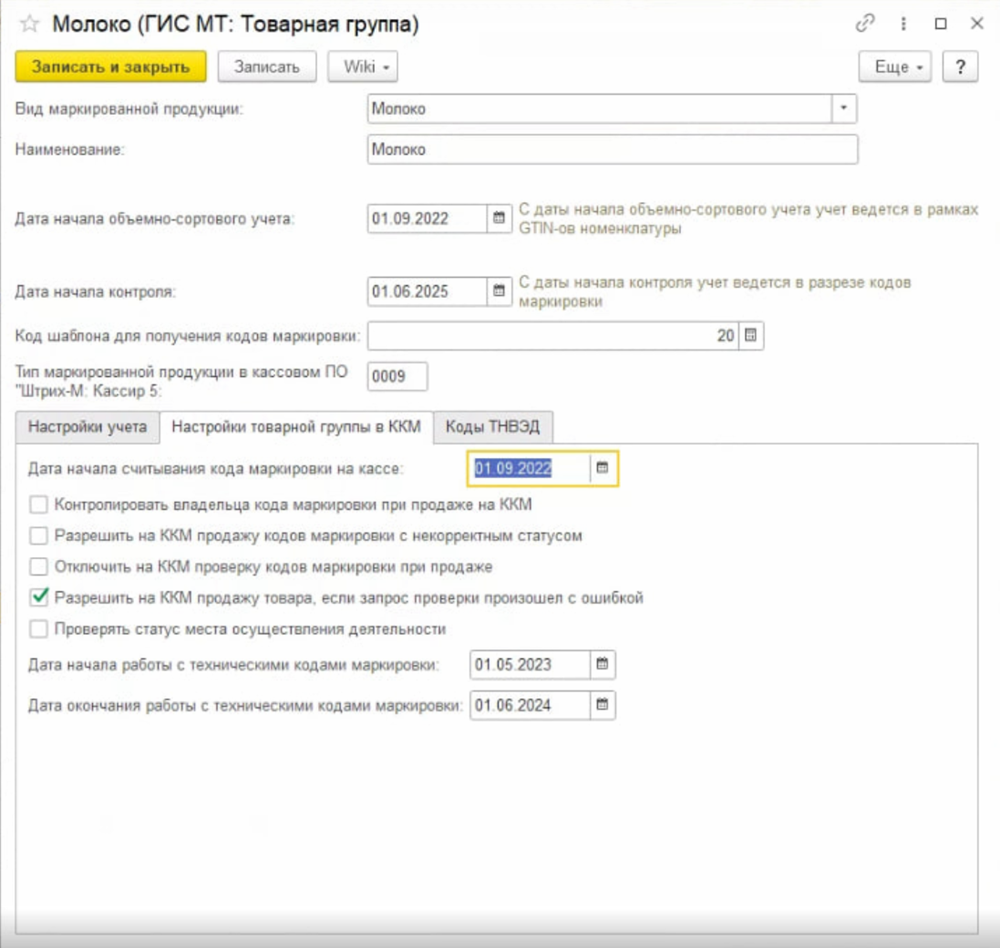
Task: Toggle Проверять статус места осуществления деятельности
Action: point(39,629)
